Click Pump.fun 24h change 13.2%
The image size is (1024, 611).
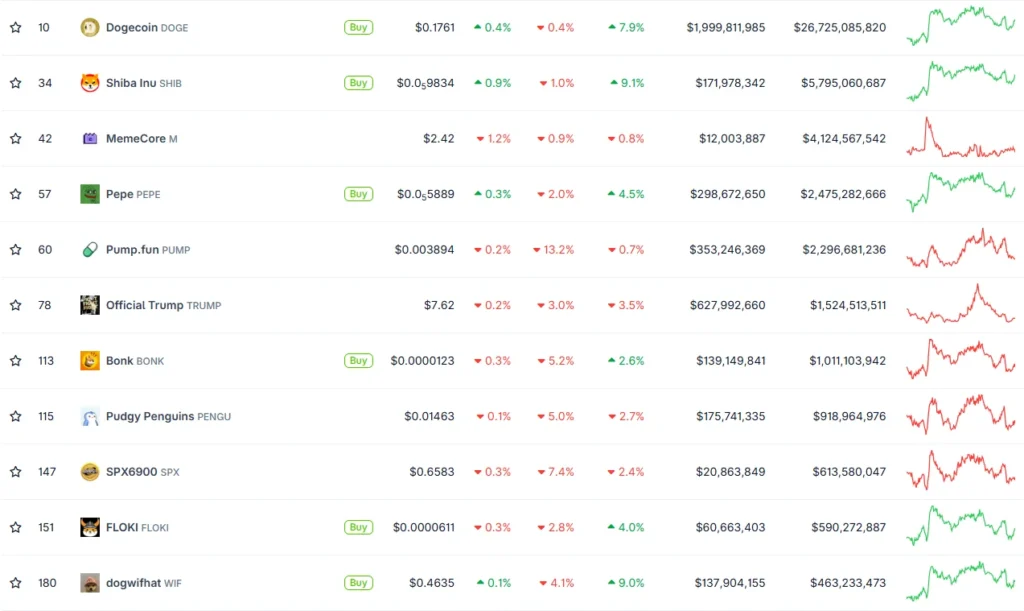(x=553, y=249)
